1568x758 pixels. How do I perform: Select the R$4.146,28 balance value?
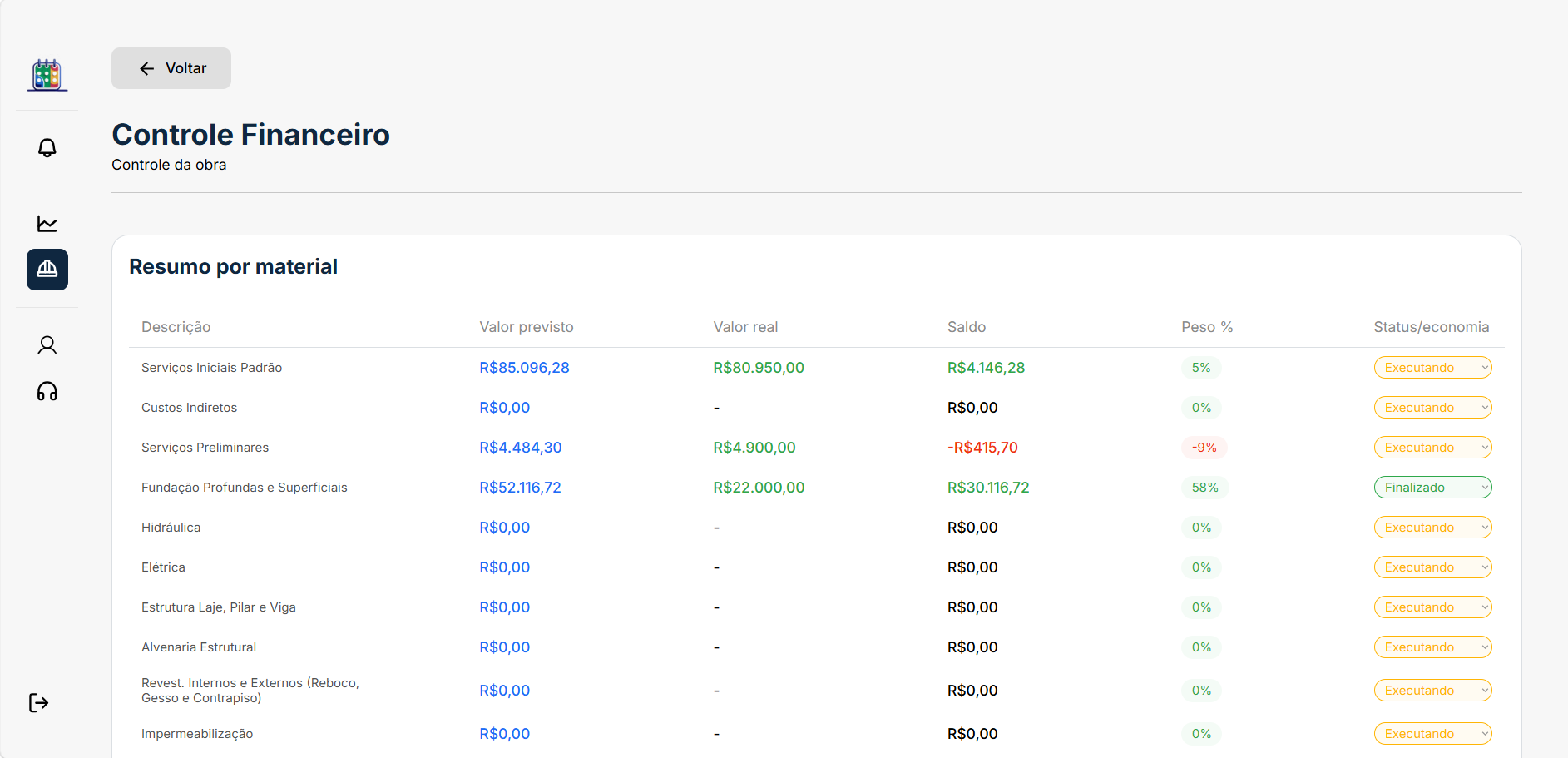coord(987,368)
